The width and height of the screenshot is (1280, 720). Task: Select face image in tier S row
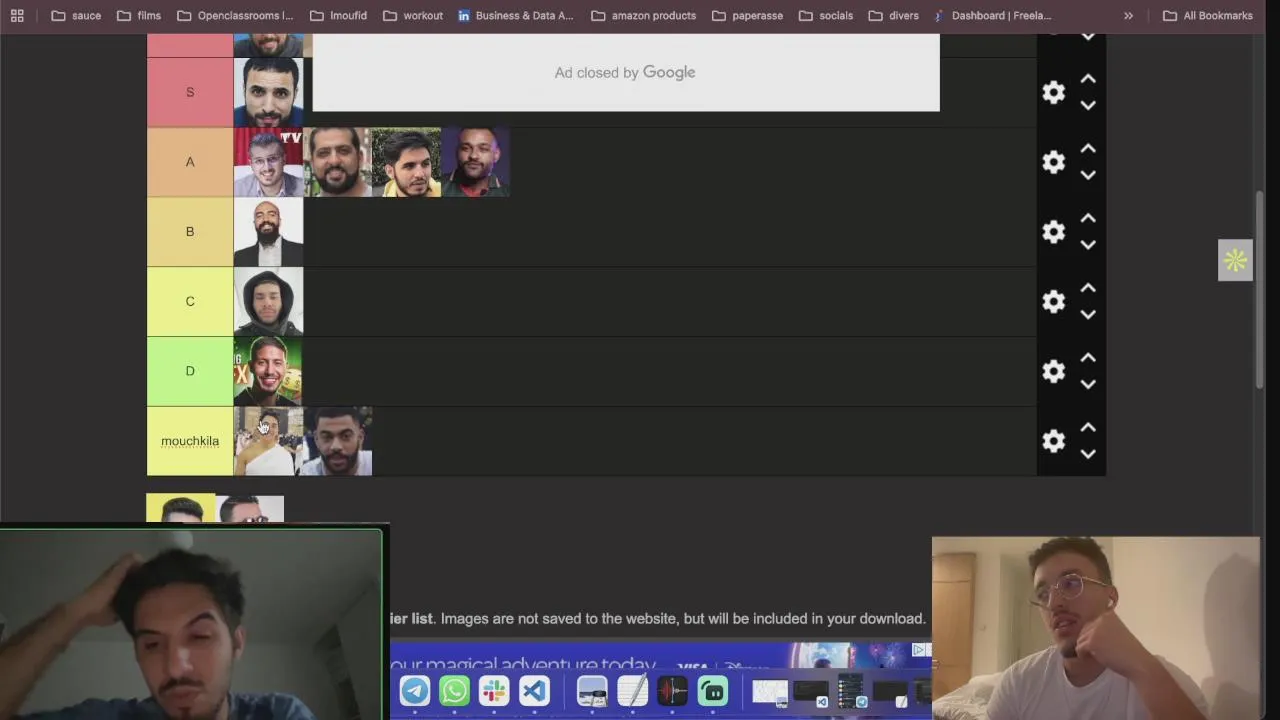pyautogui.click(x=268, y=92)
